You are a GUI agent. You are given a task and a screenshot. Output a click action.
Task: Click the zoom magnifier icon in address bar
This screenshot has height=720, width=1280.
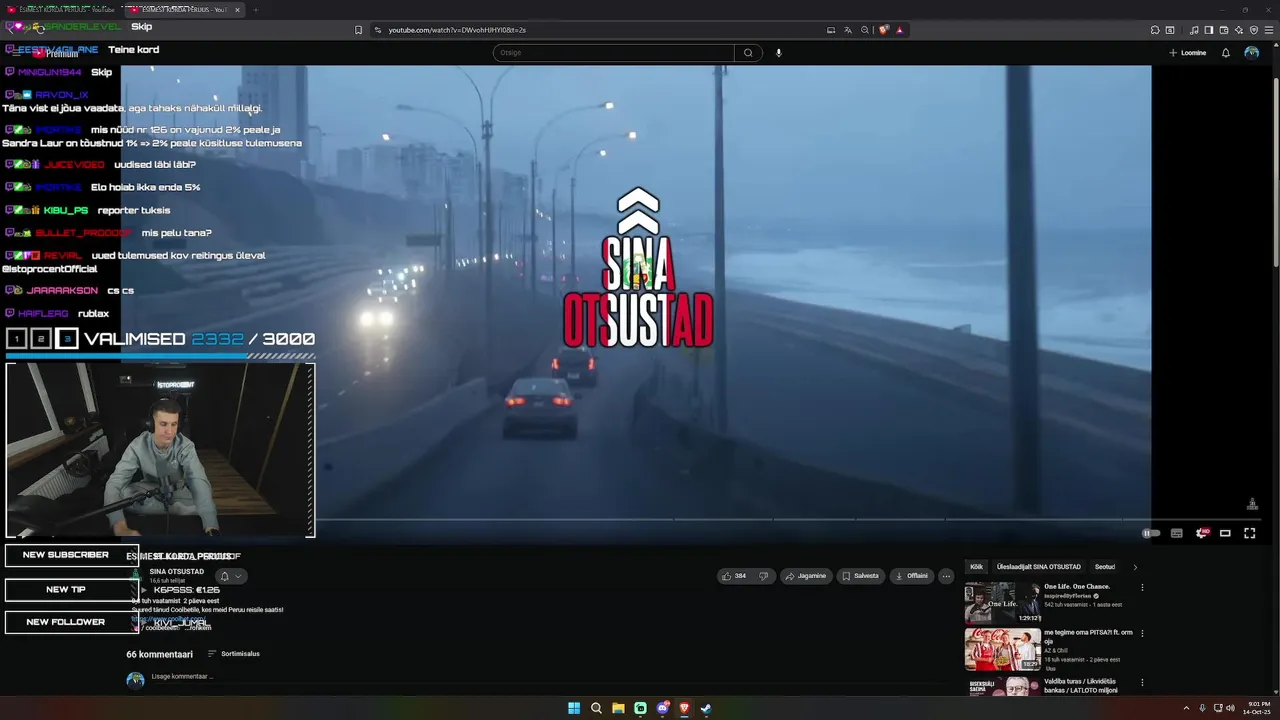[865, 30]
